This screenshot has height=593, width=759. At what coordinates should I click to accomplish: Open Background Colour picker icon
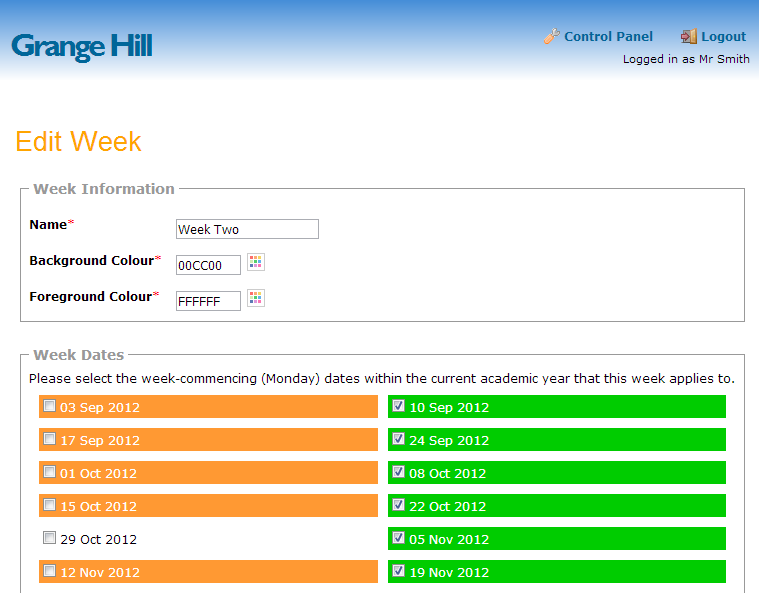pyautogui.click(x=256, y=263)
